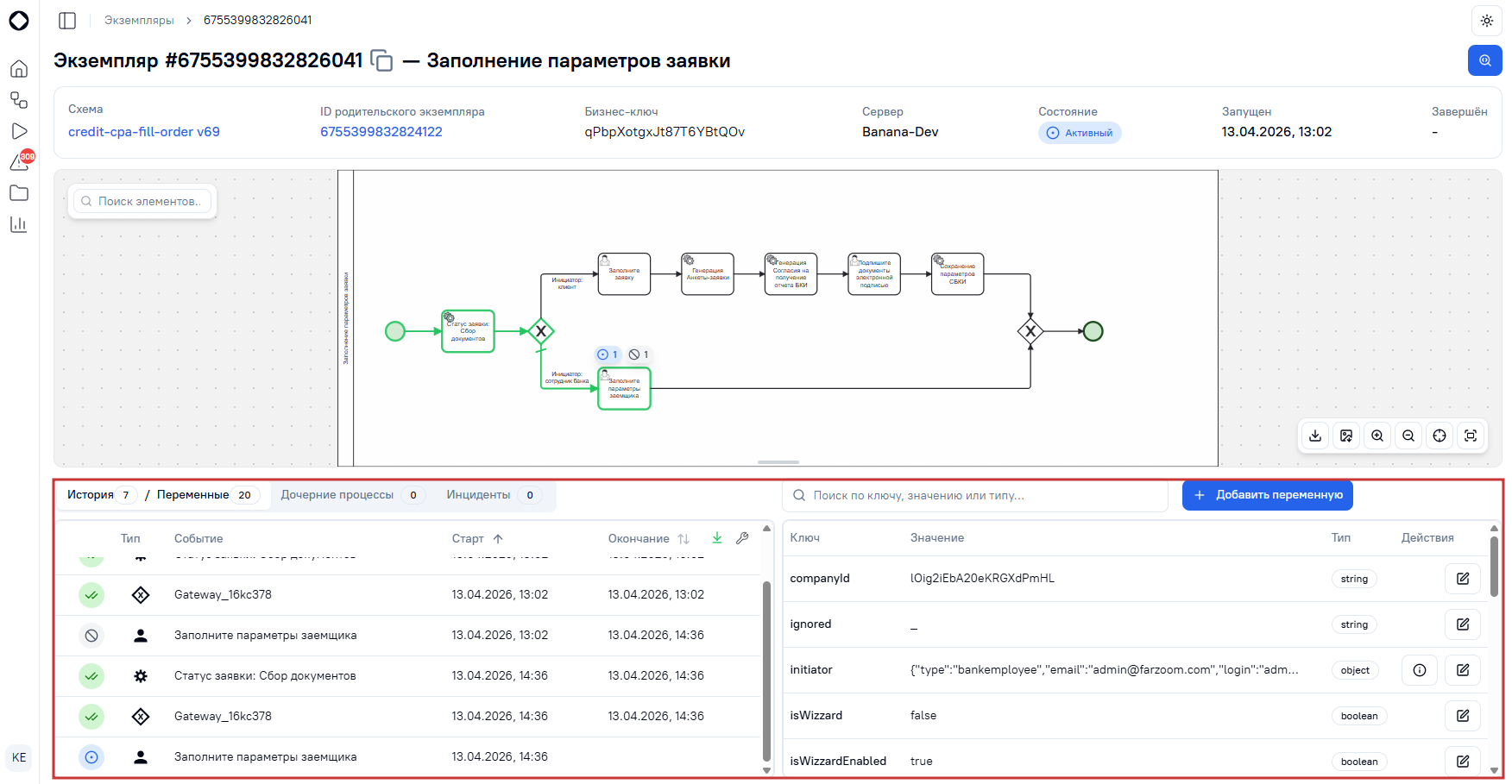Select the Генерация Согласия на получение отчета БКИ task
Viewport: 1512px width, 784px height.
(x=791, y=274)
